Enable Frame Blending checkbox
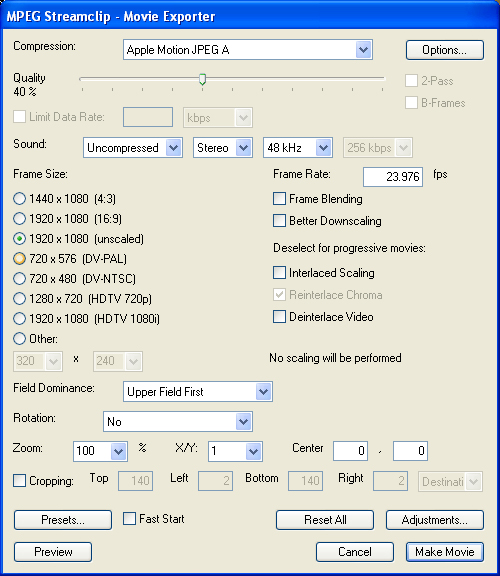Viewport: 500px width, 576px height. coord(280,199)
